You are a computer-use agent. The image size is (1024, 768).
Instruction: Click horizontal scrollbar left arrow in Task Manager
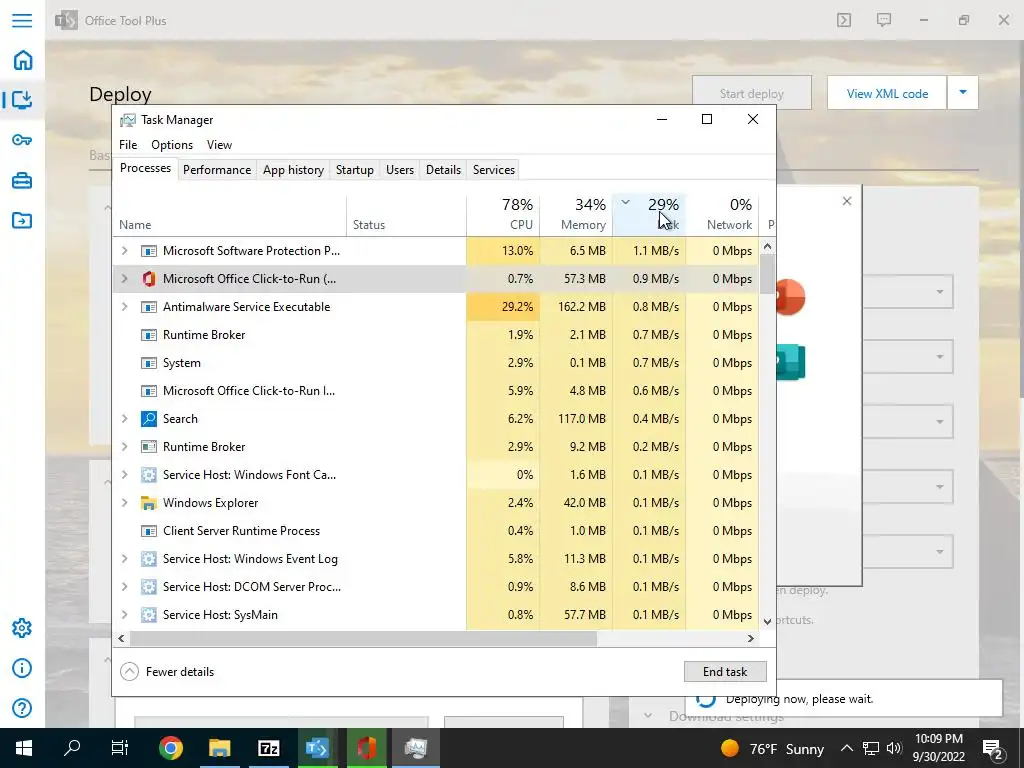tap(121, 638)
